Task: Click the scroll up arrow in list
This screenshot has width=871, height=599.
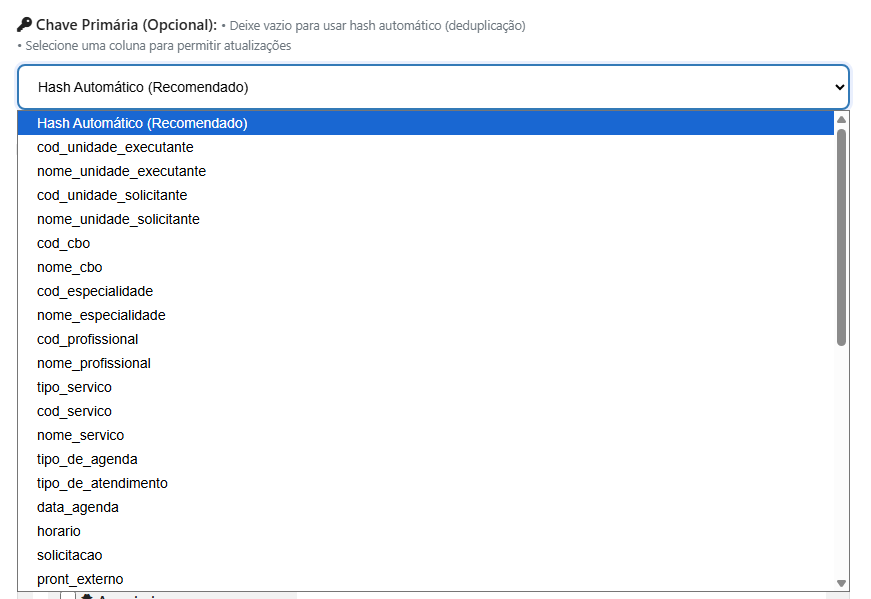Action: pyautogui.click(x=841, y=119)
